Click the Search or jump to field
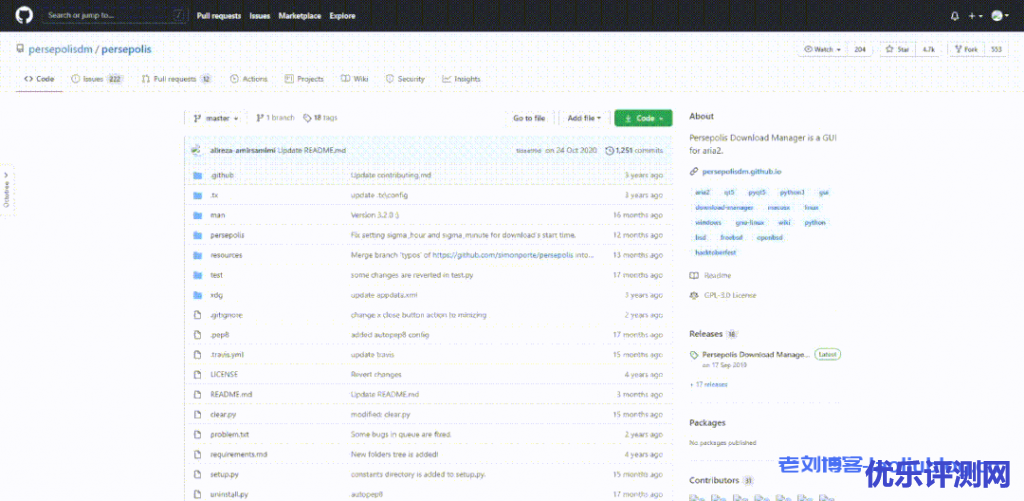 point(110,16)
